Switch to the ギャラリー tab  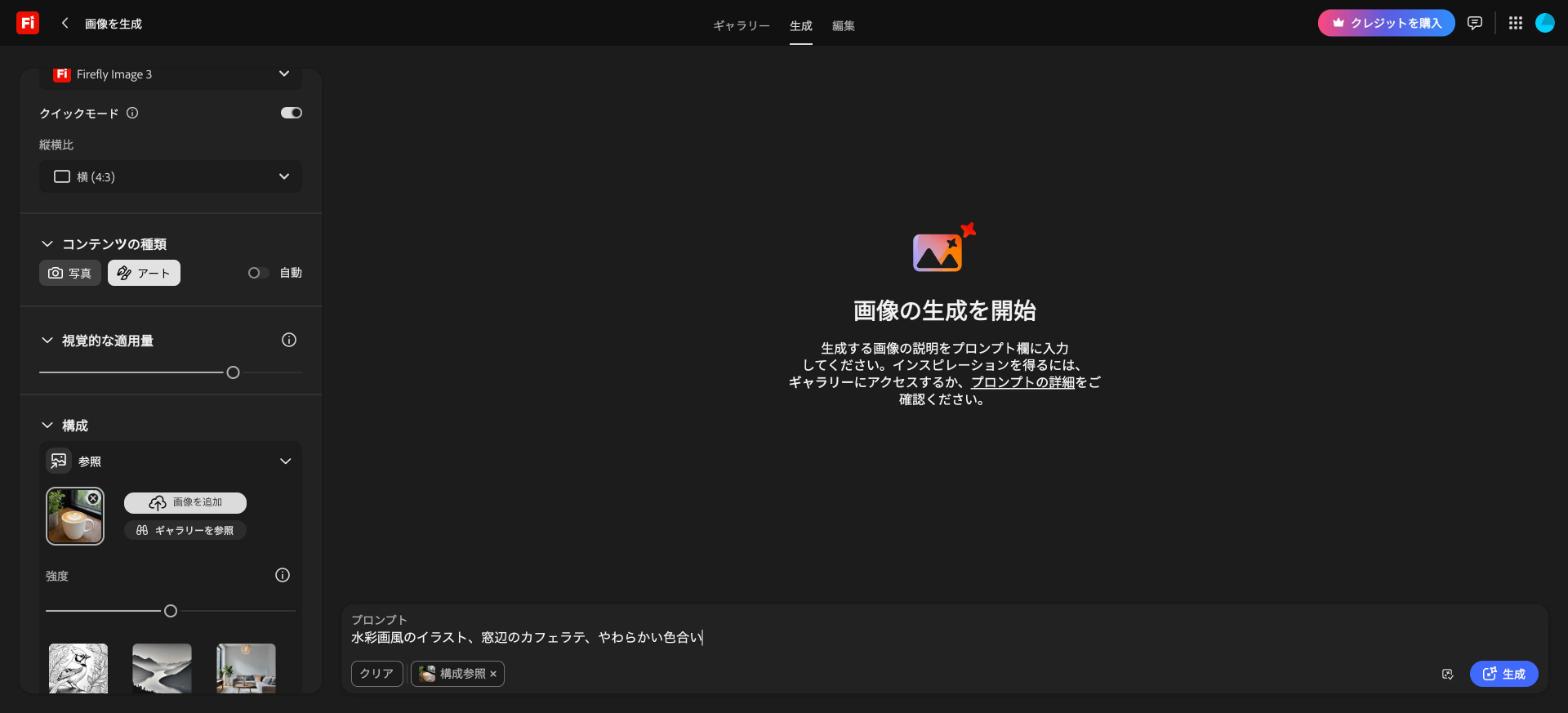point(741,26)
